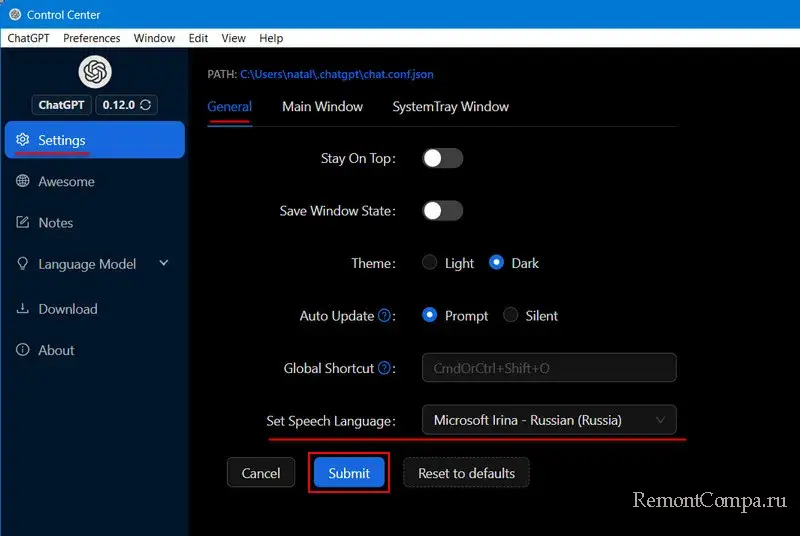Select the Light theme radio button
The height and width of the screenshot is (536, 800).
click(x=430, y=263)
